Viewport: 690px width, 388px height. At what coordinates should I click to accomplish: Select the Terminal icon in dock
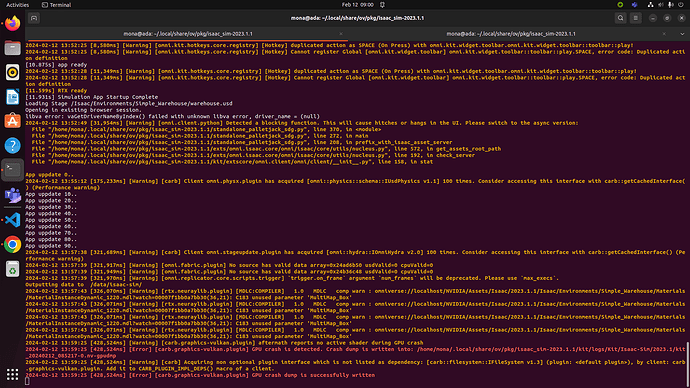click(x=12, y=170)
